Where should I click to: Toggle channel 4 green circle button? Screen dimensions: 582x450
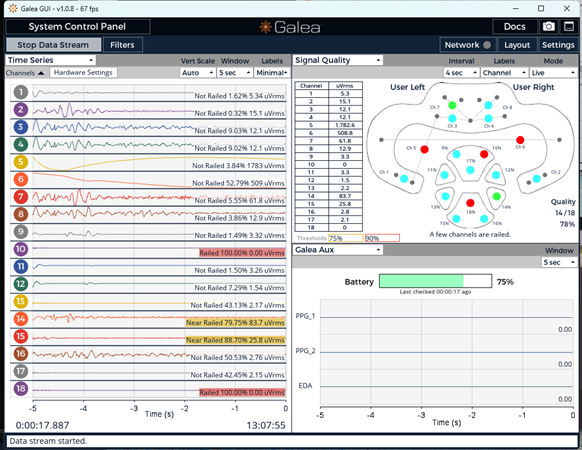coord(21,144)
